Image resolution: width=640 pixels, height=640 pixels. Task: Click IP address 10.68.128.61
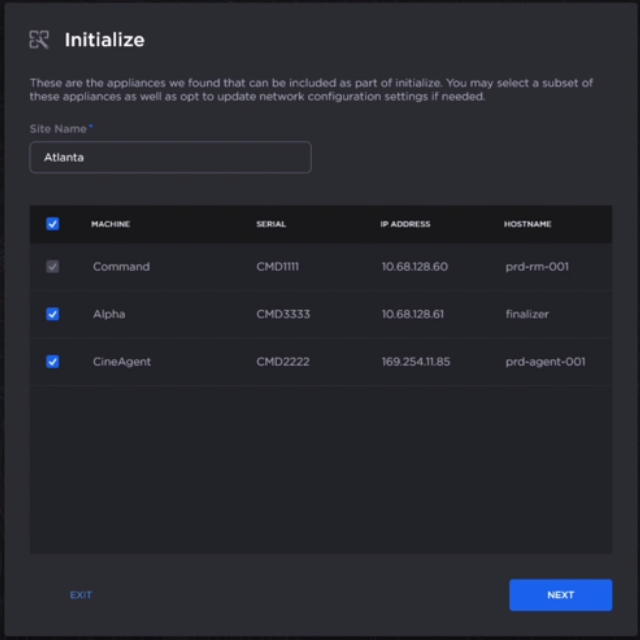[412, 314]
